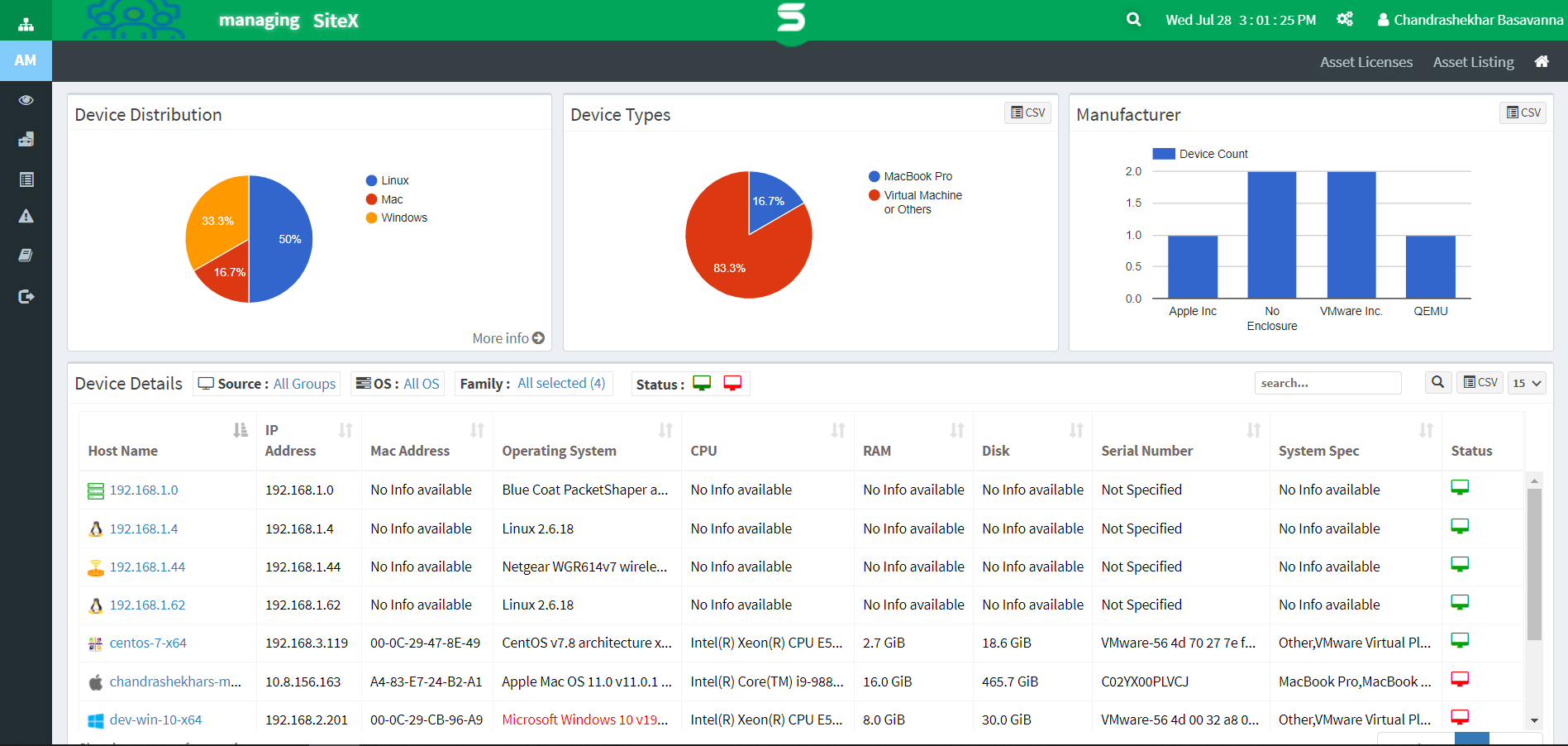The image size is (1568, 746).
Task: Focus the device search field
Action: point(1327,383)
